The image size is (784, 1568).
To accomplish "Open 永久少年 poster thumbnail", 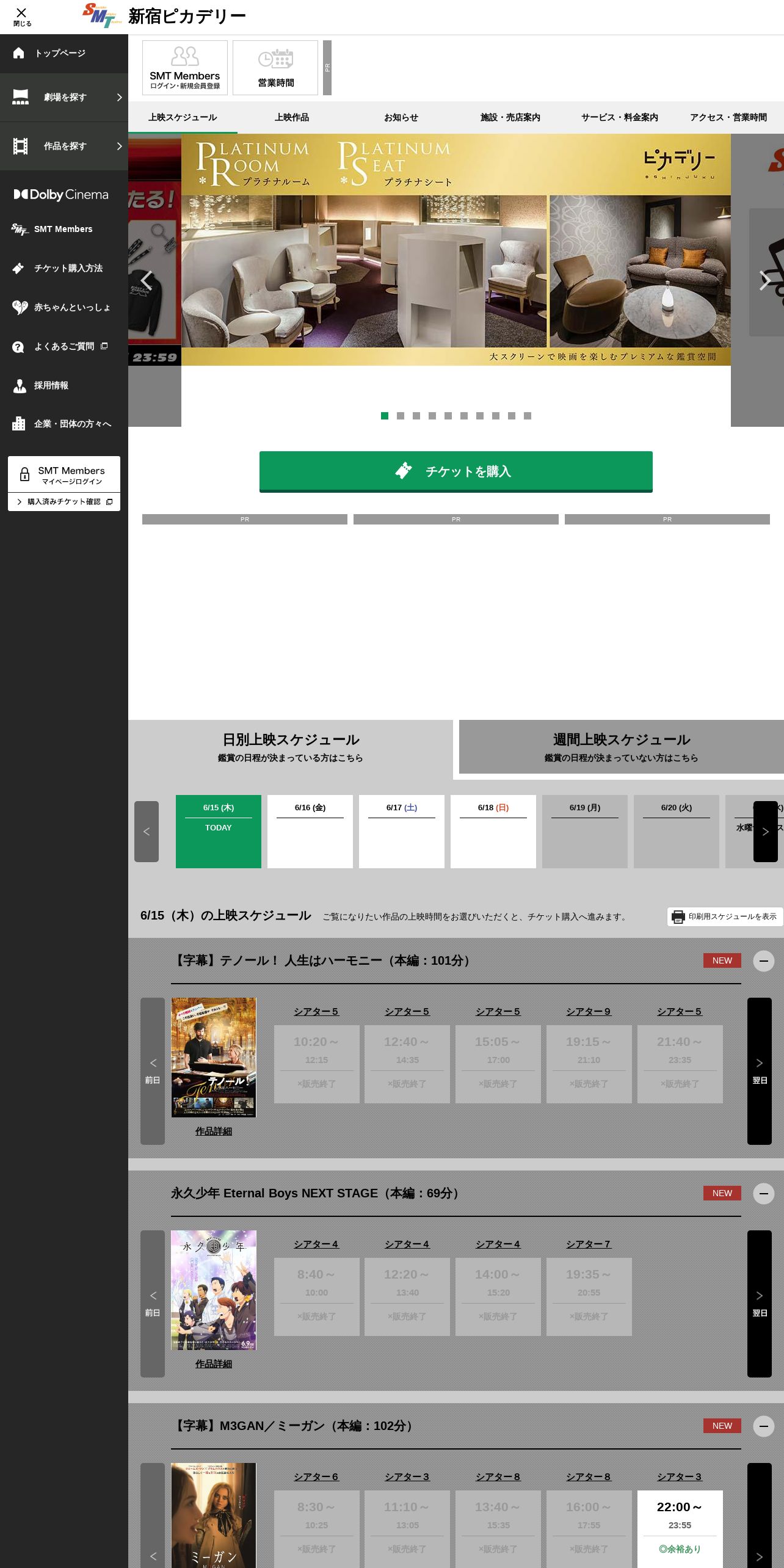I will 214,1290.
